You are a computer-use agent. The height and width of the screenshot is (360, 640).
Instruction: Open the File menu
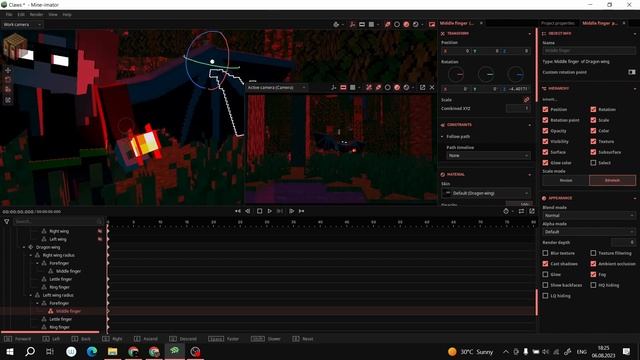(x=9, y=14)
